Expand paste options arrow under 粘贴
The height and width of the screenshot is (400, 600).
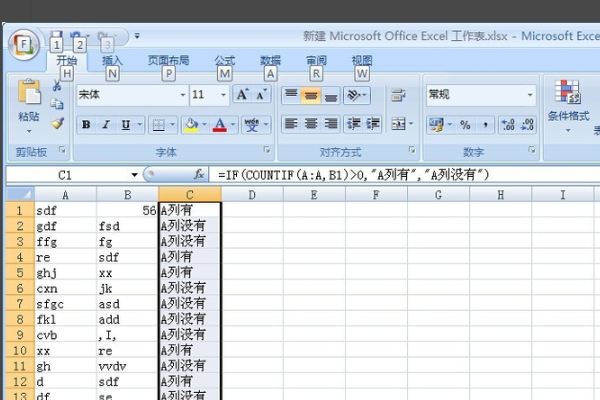[x=29, y=131]
